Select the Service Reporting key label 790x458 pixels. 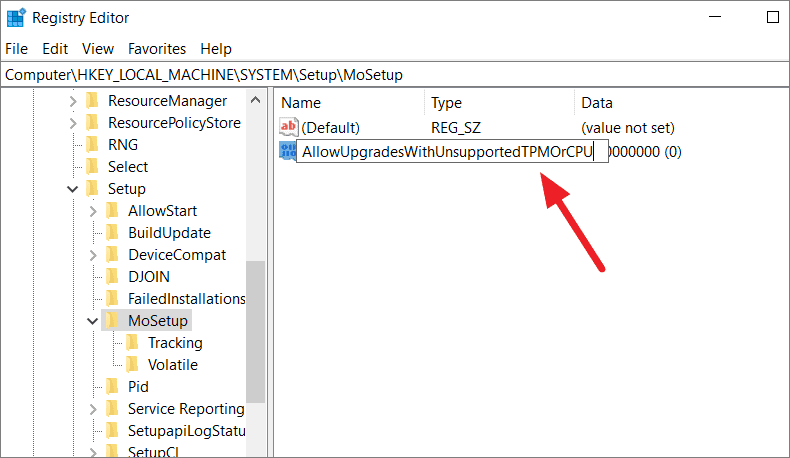(186, 409)
